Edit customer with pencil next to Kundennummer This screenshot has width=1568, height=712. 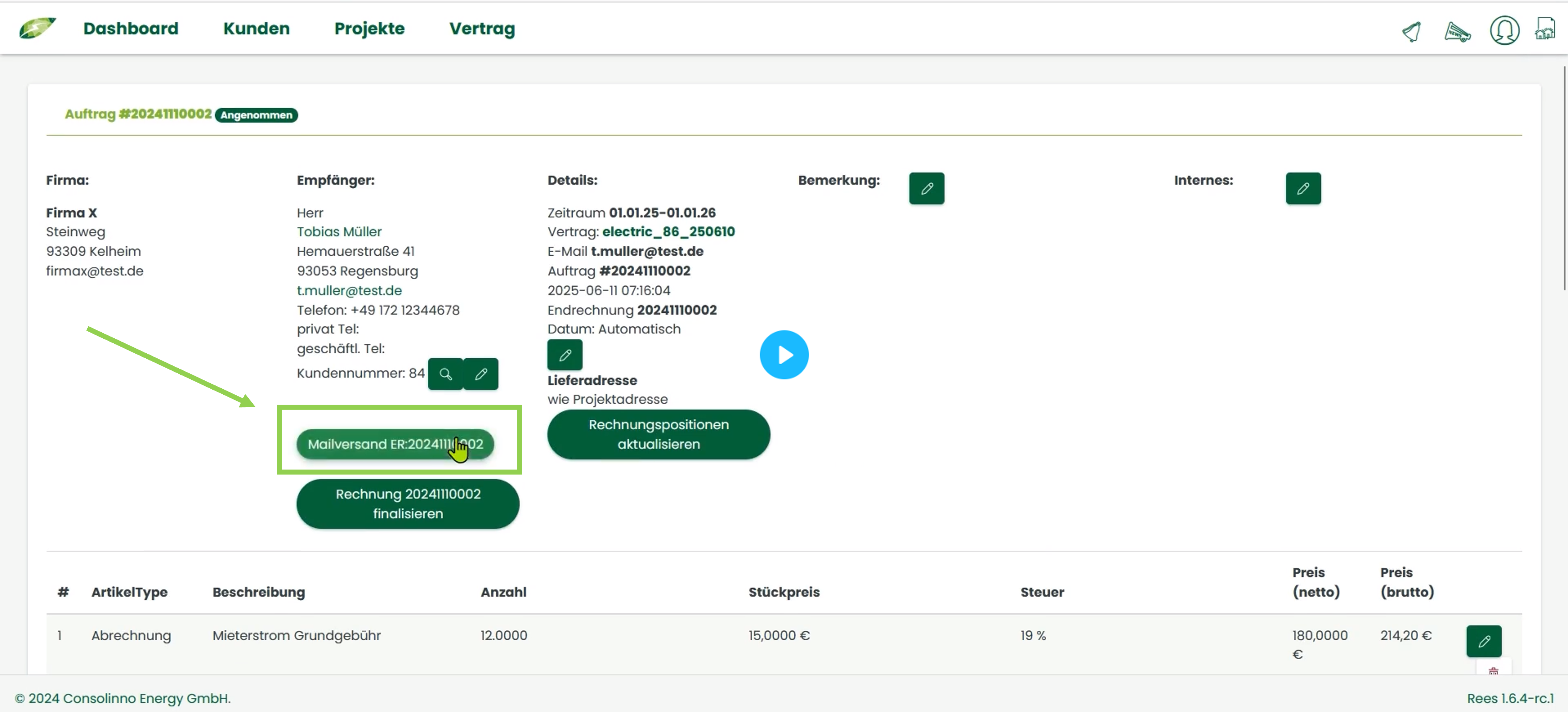(481, 373)
